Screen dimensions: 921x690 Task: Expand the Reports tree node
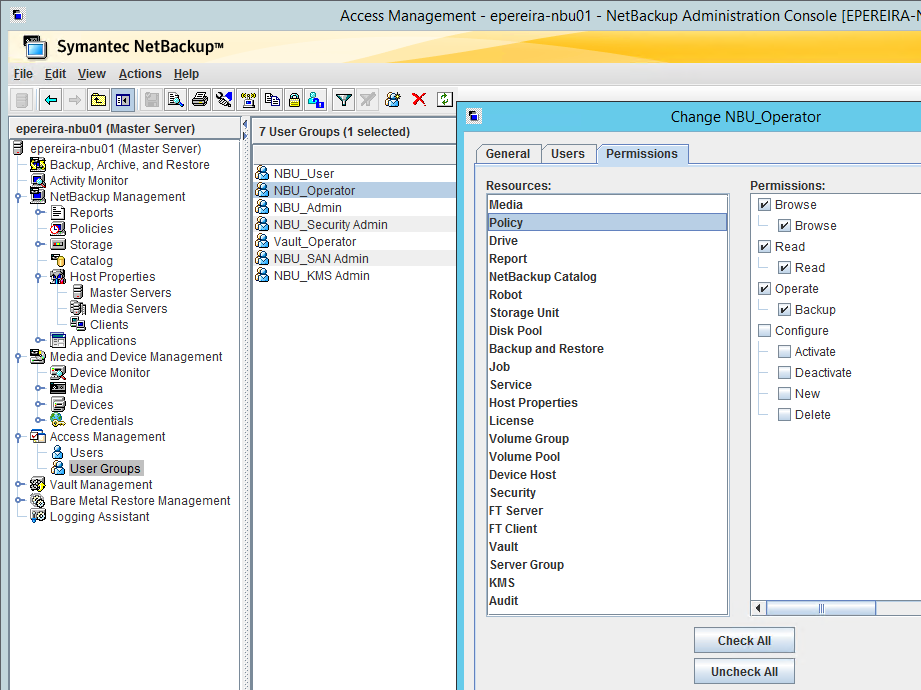[39, 213]
